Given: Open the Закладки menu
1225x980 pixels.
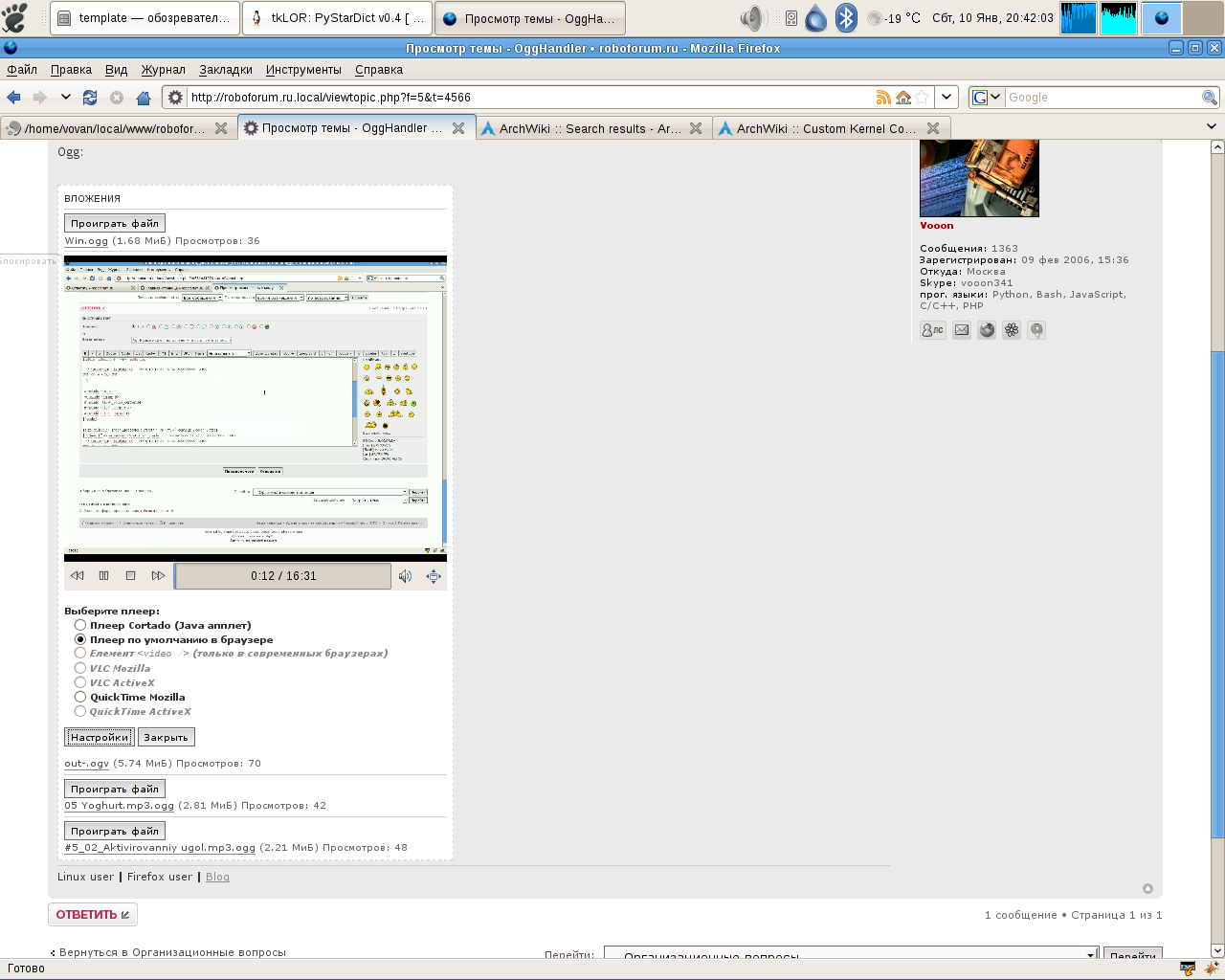Looking at the screenshot, I should 226,70.
